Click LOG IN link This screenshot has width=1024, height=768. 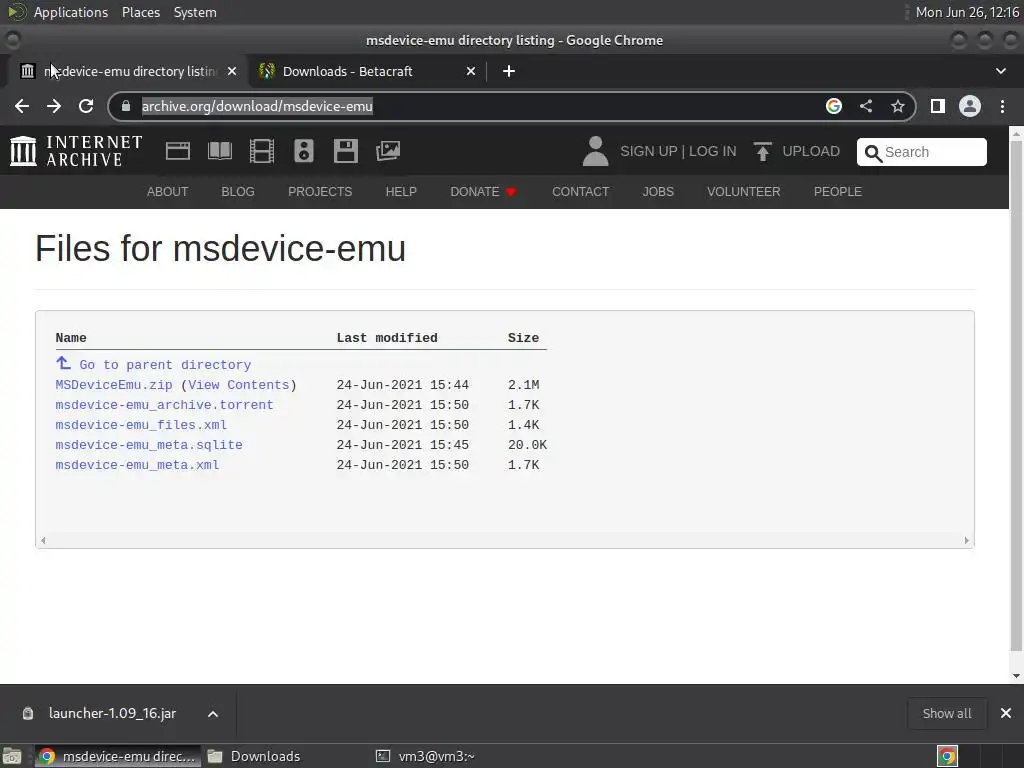(x=712, y=151)
